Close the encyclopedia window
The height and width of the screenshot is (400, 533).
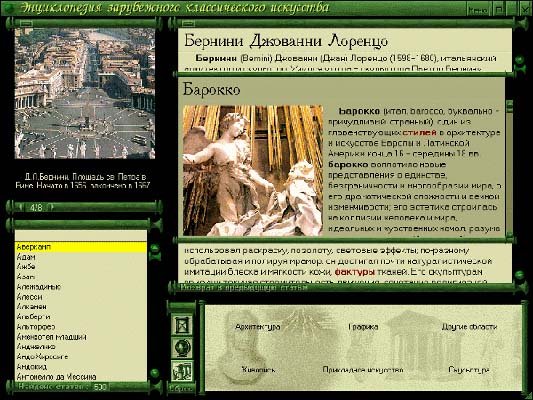pos(526,10)
